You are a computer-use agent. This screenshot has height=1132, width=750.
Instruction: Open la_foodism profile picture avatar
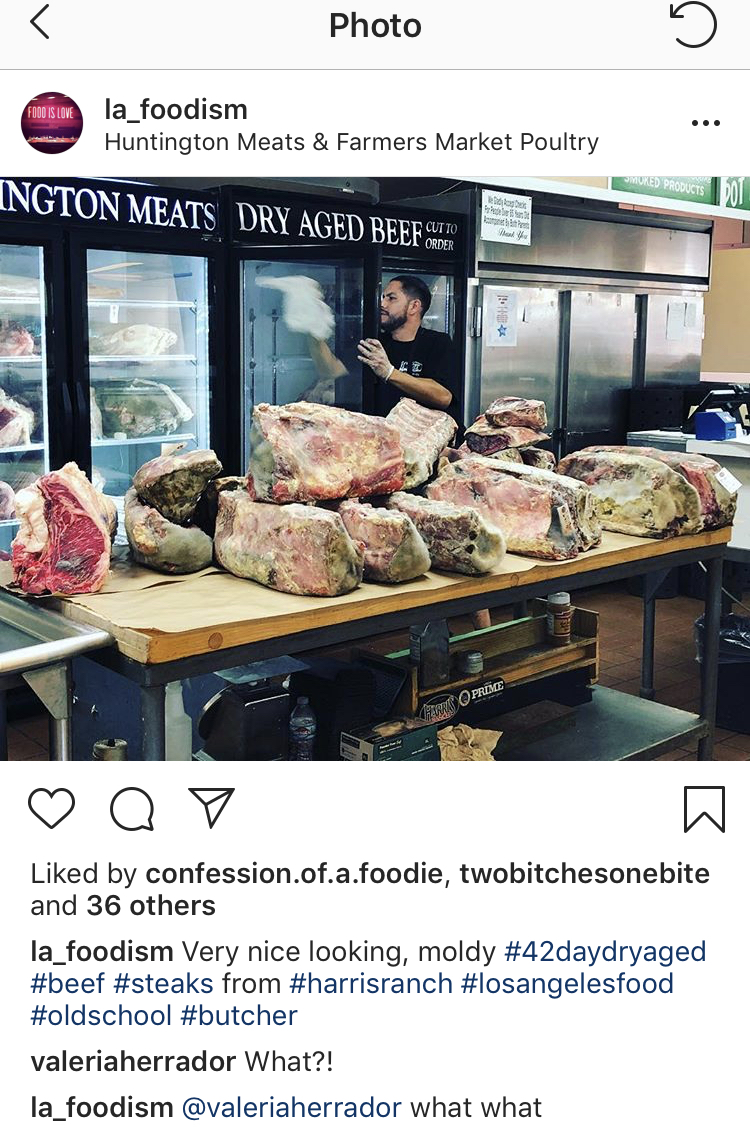pyautogui.click(x=51, y=123)
